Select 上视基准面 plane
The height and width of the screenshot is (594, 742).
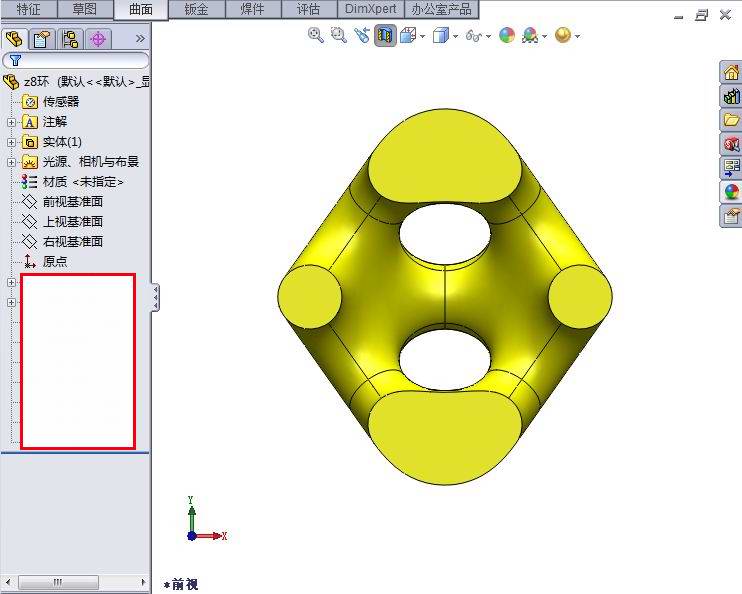(x=73, y=222)
